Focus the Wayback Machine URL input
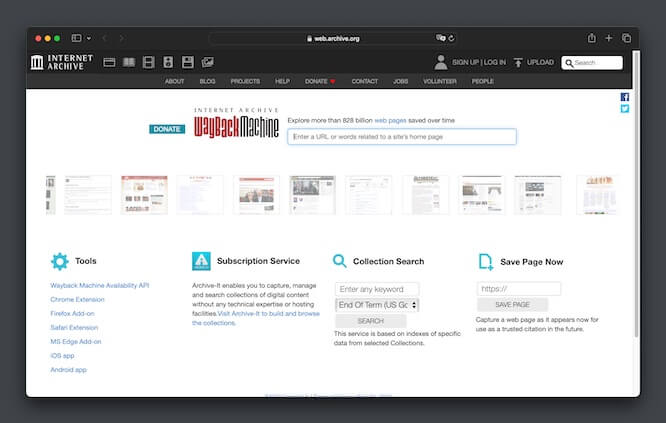This screenshot has height=423, width=666. (402, 137)
